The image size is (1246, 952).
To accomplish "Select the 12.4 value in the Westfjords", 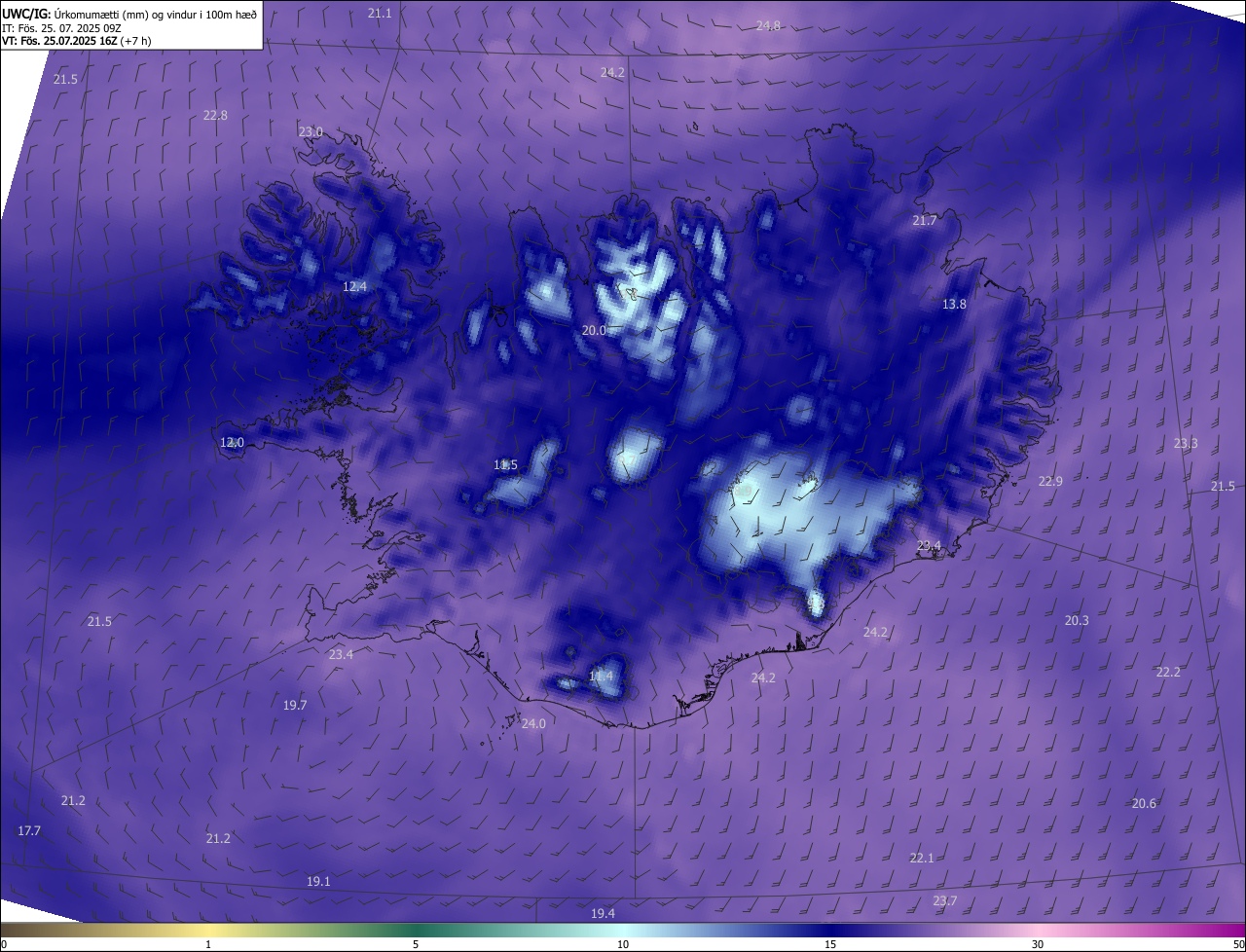I will click(354, 286).
